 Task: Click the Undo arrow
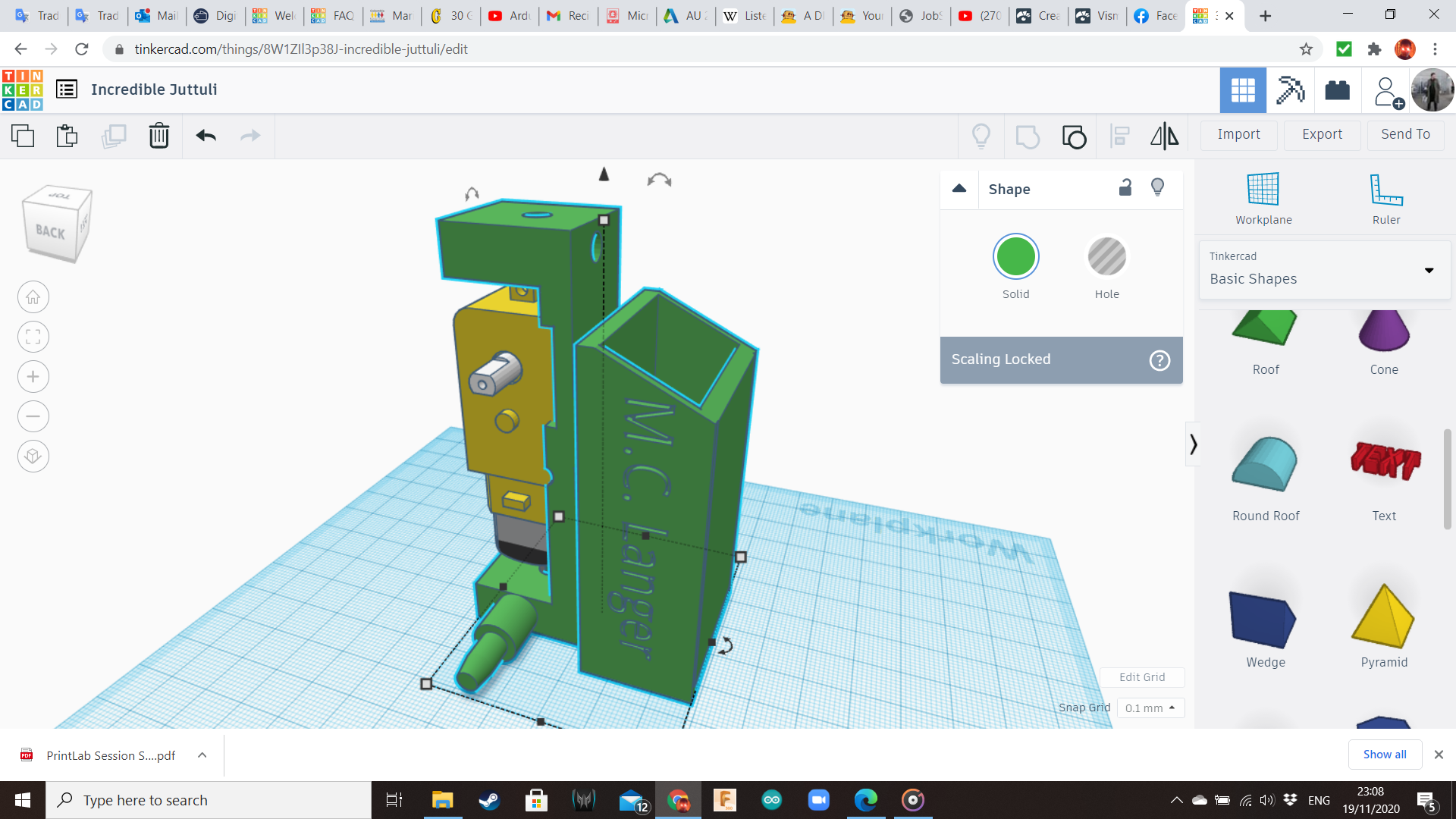click(206, 136)
